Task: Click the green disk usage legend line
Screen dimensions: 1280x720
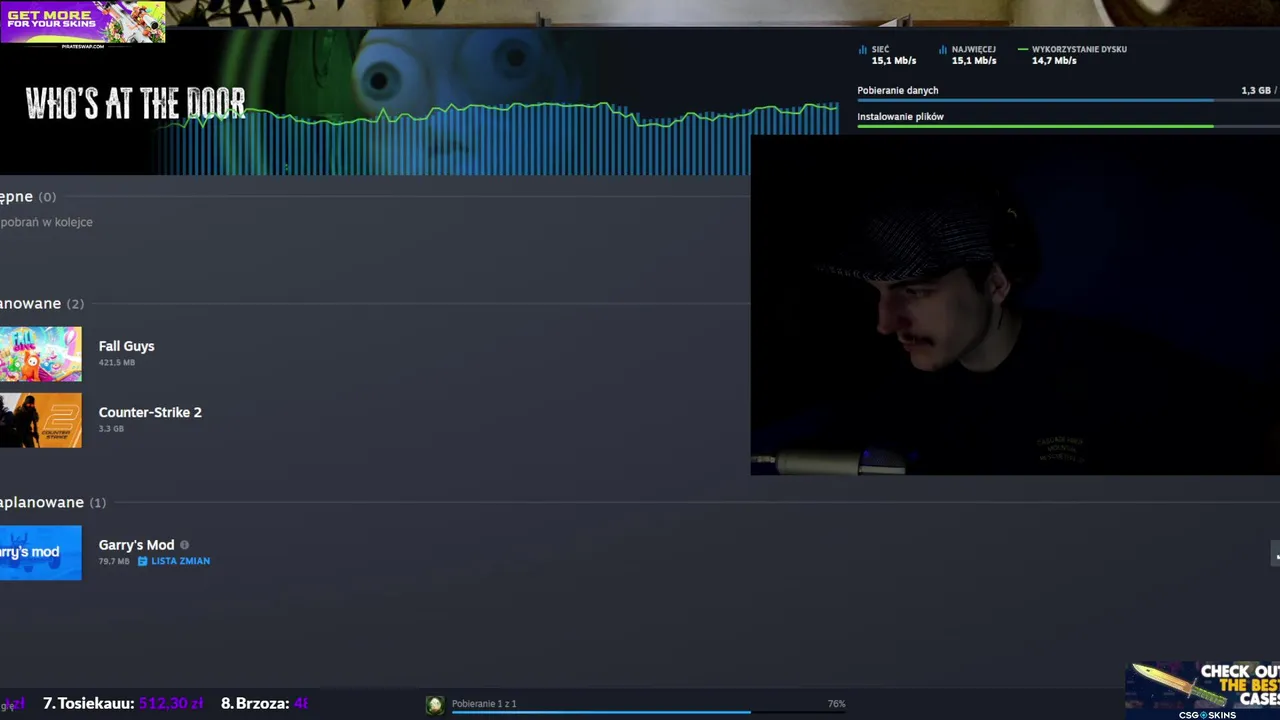Action: 1023,49
